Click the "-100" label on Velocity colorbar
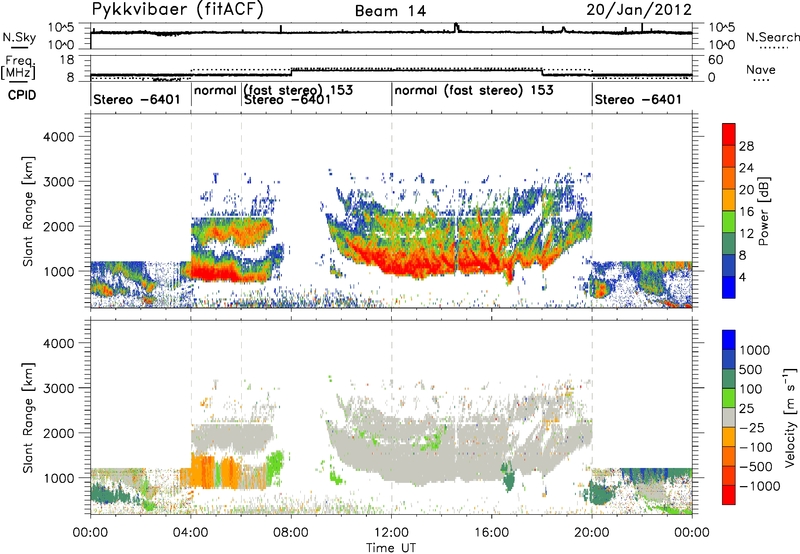800x554 pixels. (x=755, y=447)
